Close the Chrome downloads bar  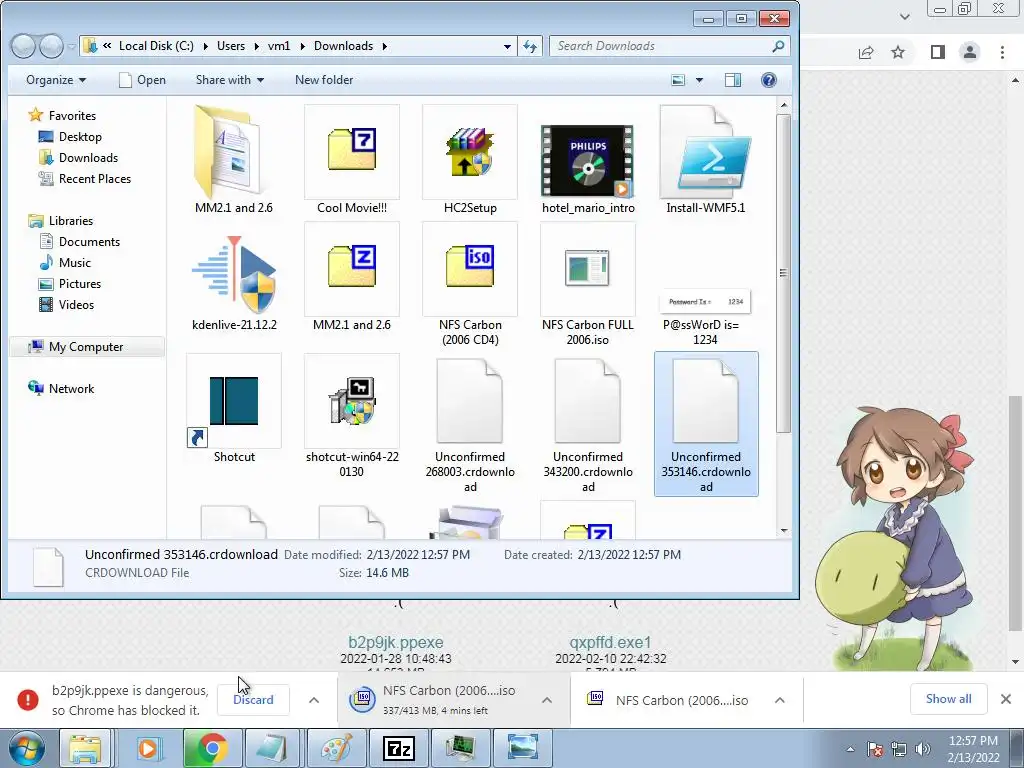pos(1006,699)
